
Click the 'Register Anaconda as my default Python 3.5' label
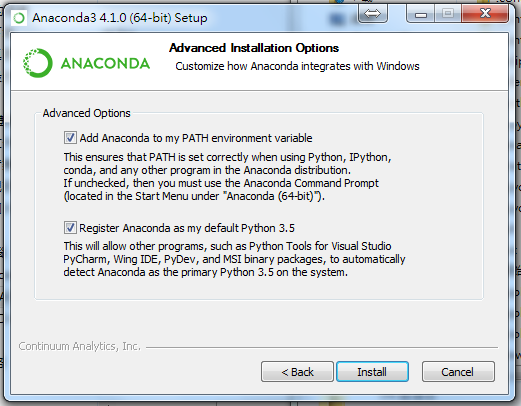pos(187,228)
